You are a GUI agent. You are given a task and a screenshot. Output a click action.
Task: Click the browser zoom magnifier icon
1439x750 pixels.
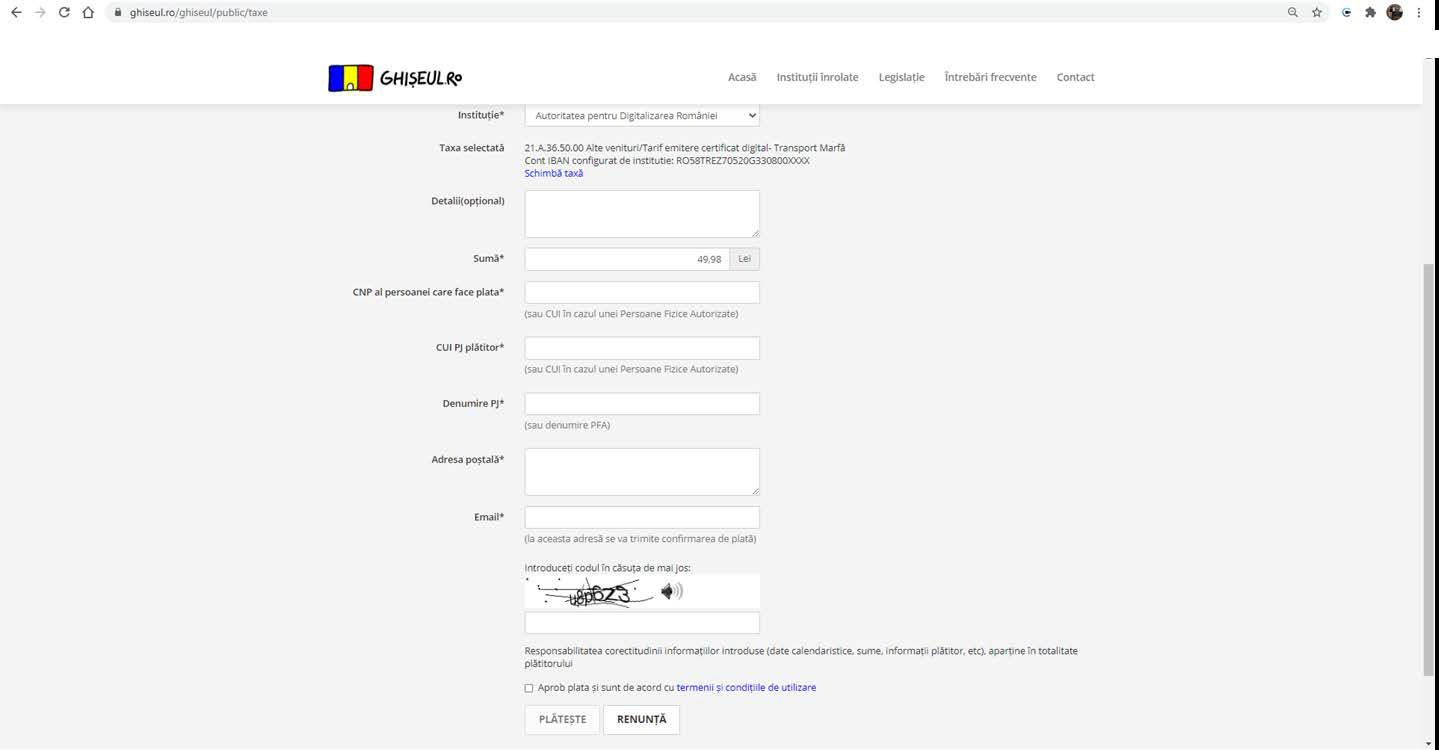(1293, 13)
